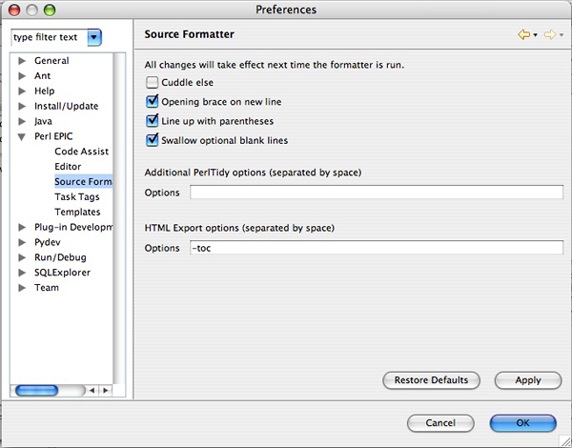Click the tree scroll right arrow
572x448 pixels.
click(105, 390)
